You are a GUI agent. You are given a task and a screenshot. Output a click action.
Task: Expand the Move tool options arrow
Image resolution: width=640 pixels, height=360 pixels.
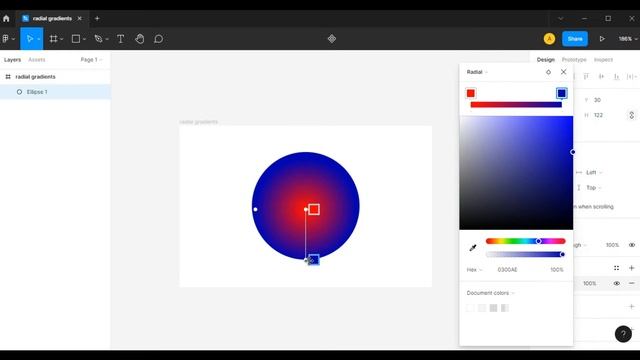pyautogui.click(x=38, y=39)
